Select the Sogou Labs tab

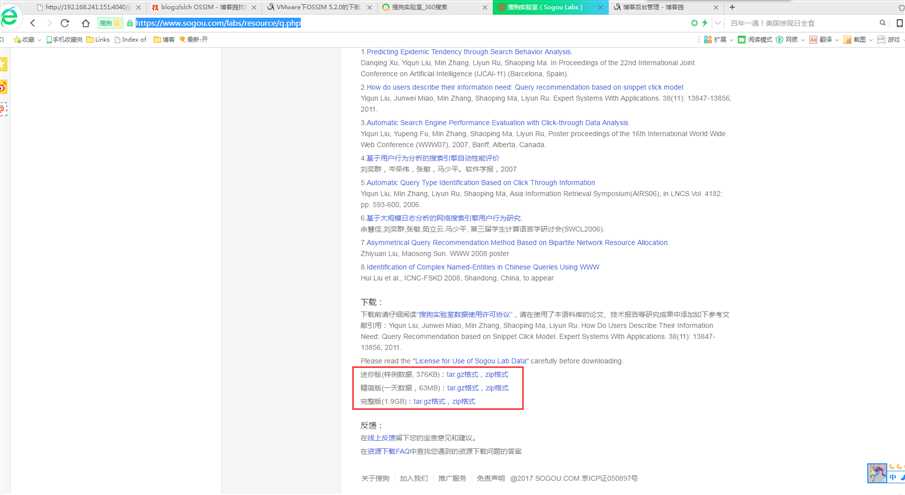pos(549,8)
